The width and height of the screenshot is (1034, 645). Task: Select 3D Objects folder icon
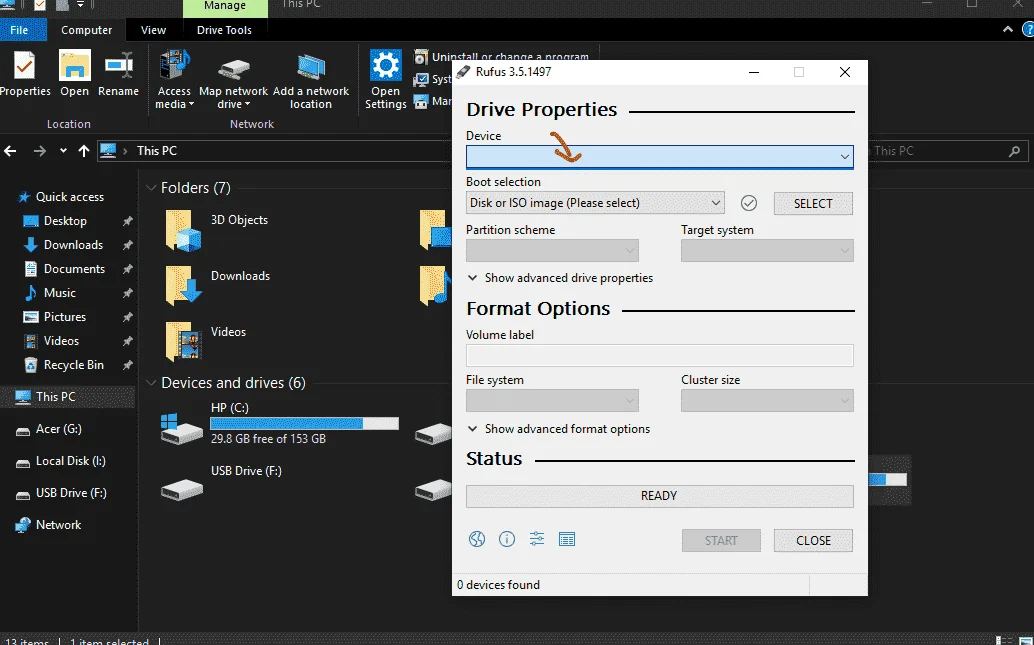click(x=183, y=230)
